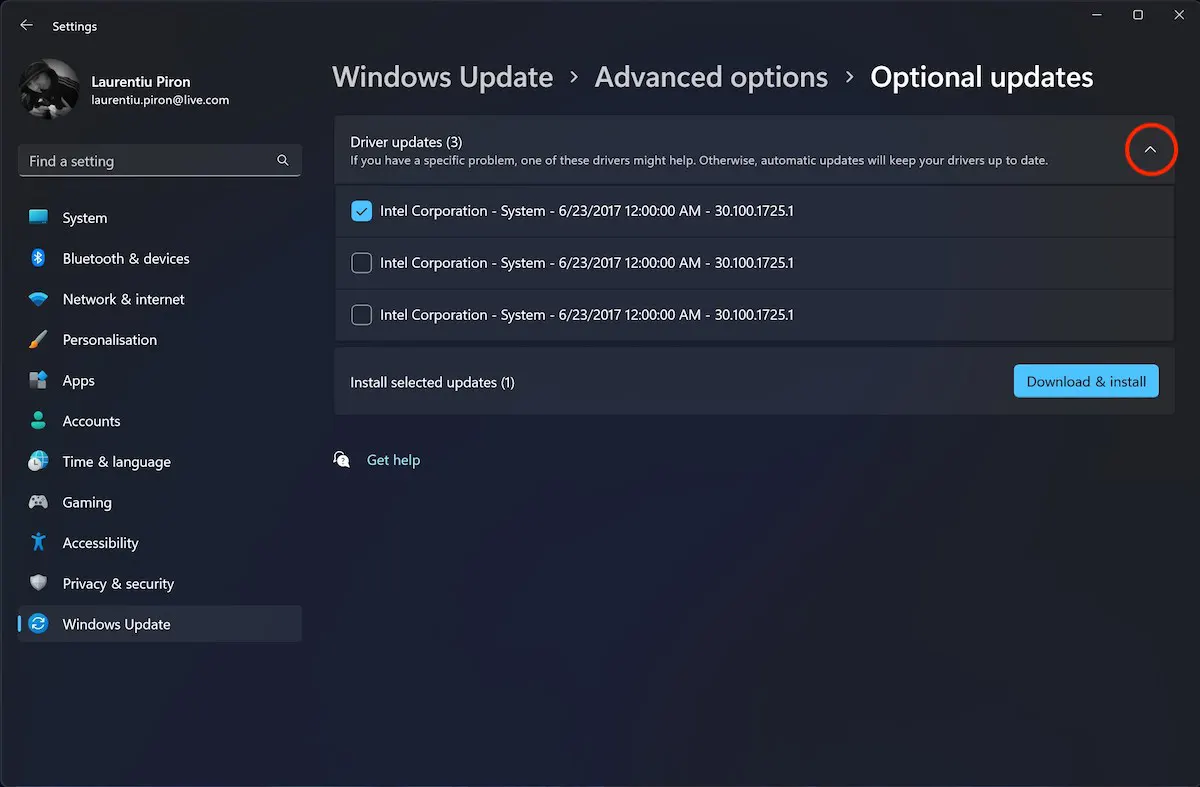Open Personalisation via its paintbrush icon
This screenshot has width=1200, height=787.
tap(38, 340)
